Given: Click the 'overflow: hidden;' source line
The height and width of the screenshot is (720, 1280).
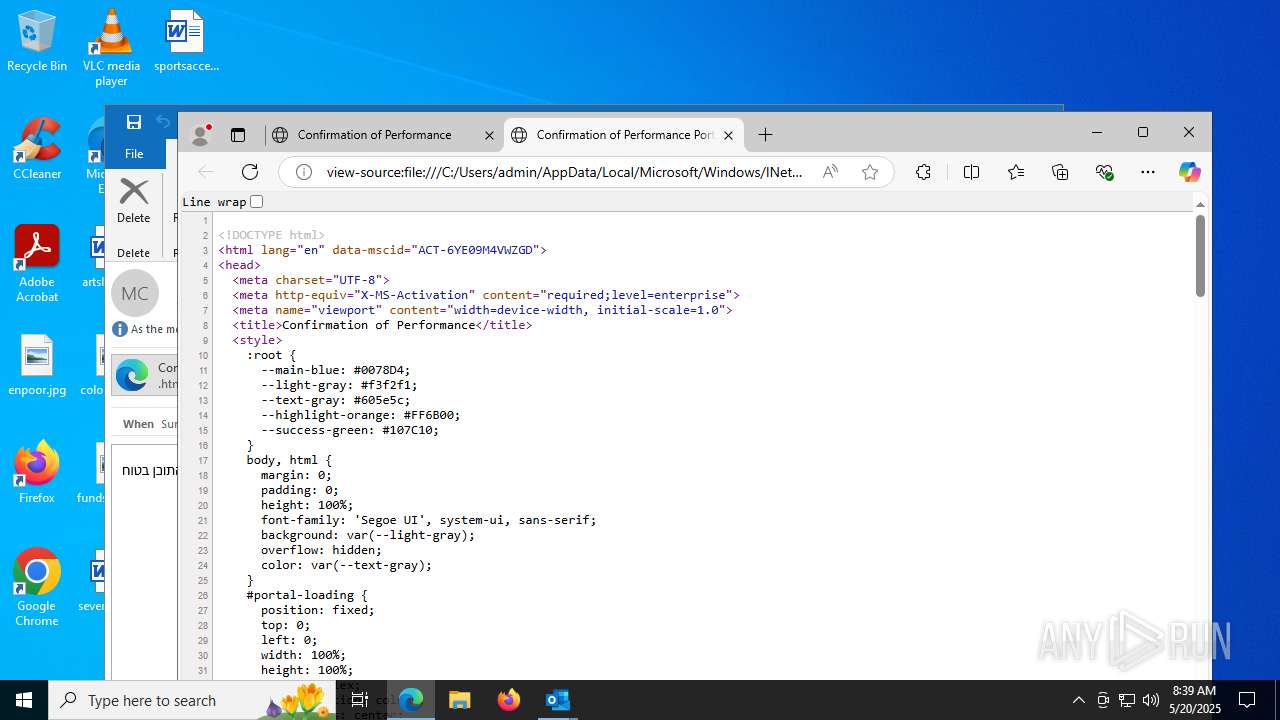Looking at the screenshot, I should coord(321,550).
